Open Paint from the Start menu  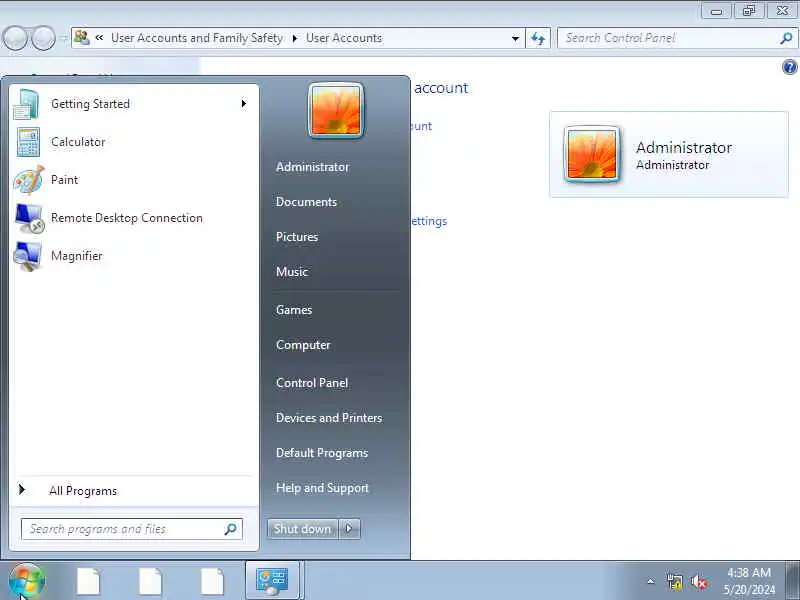(134, 180)
